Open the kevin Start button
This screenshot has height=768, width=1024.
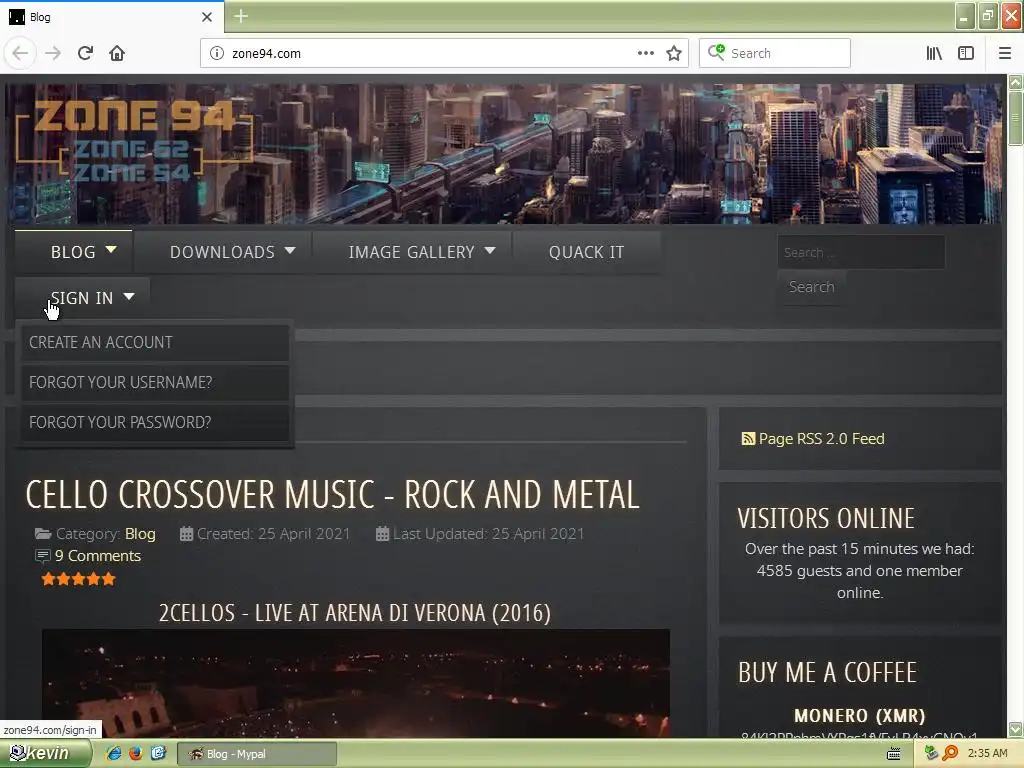coord(44,754)
